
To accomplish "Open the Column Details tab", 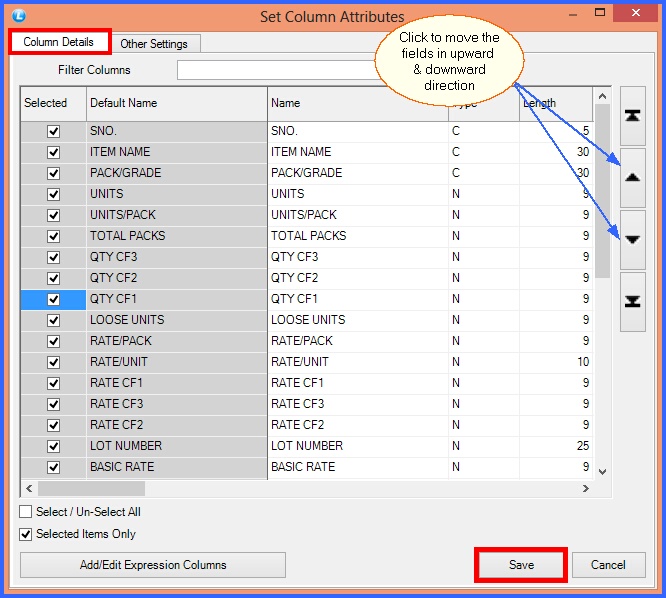I will [x=59, y=43].
